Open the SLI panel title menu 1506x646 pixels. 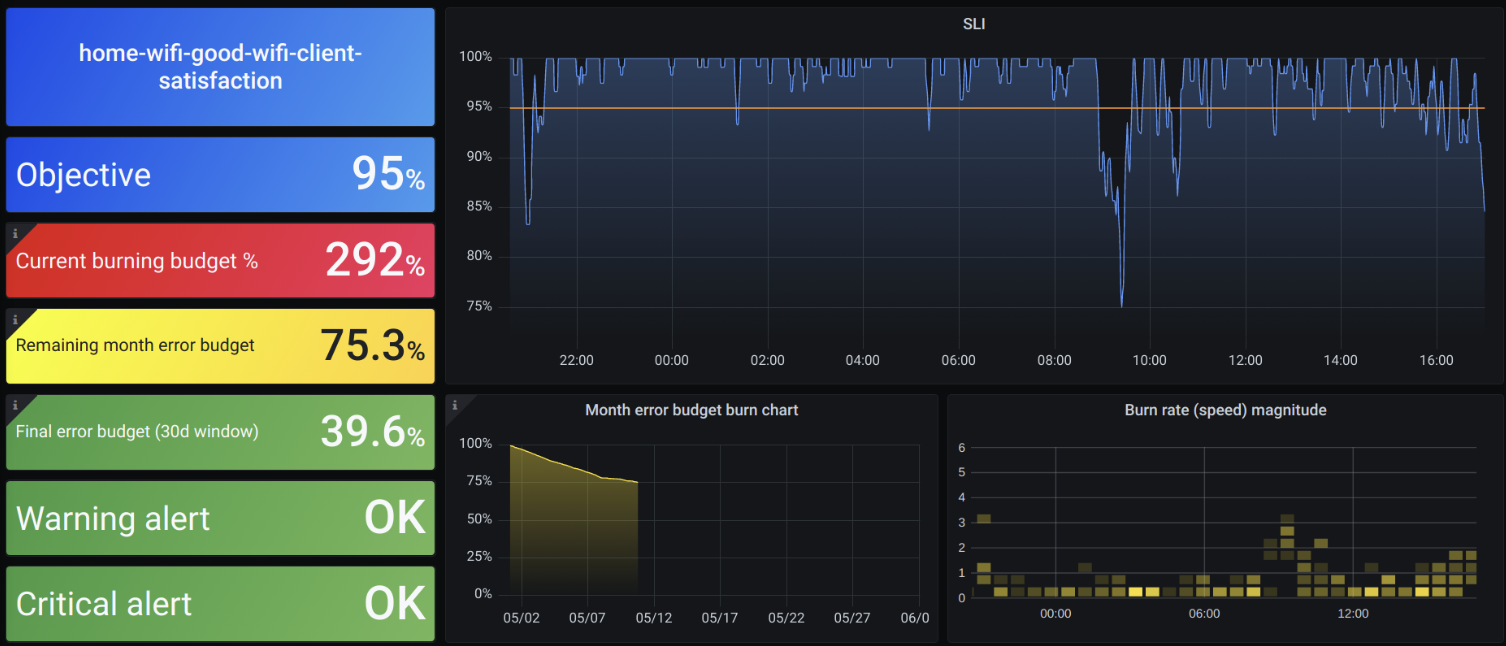pyautogui.click(x=973, y=24)
